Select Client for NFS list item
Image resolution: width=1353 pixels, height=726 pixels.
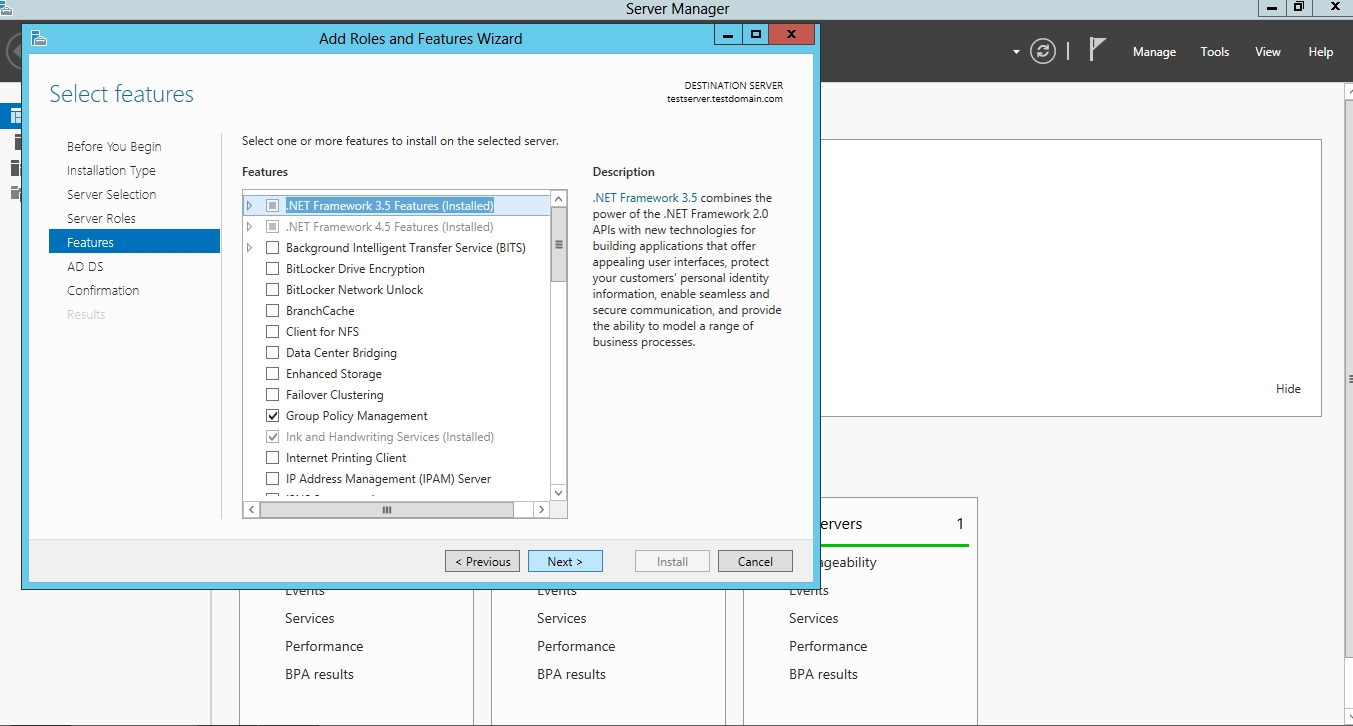(x=321, y=332)
